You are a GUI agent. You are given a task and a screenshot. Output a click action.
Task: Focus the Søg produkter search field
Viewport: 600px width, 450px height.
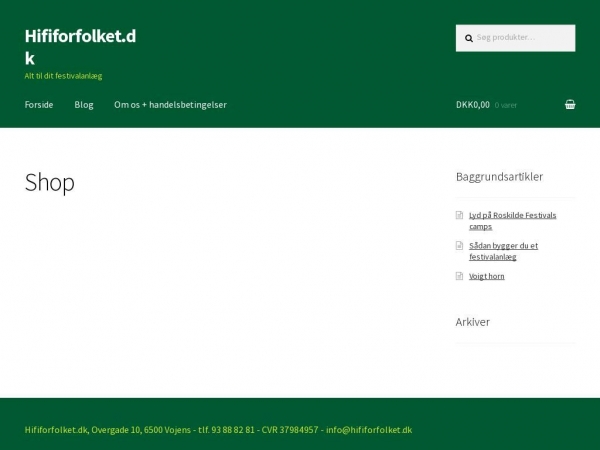click(515, 38)
